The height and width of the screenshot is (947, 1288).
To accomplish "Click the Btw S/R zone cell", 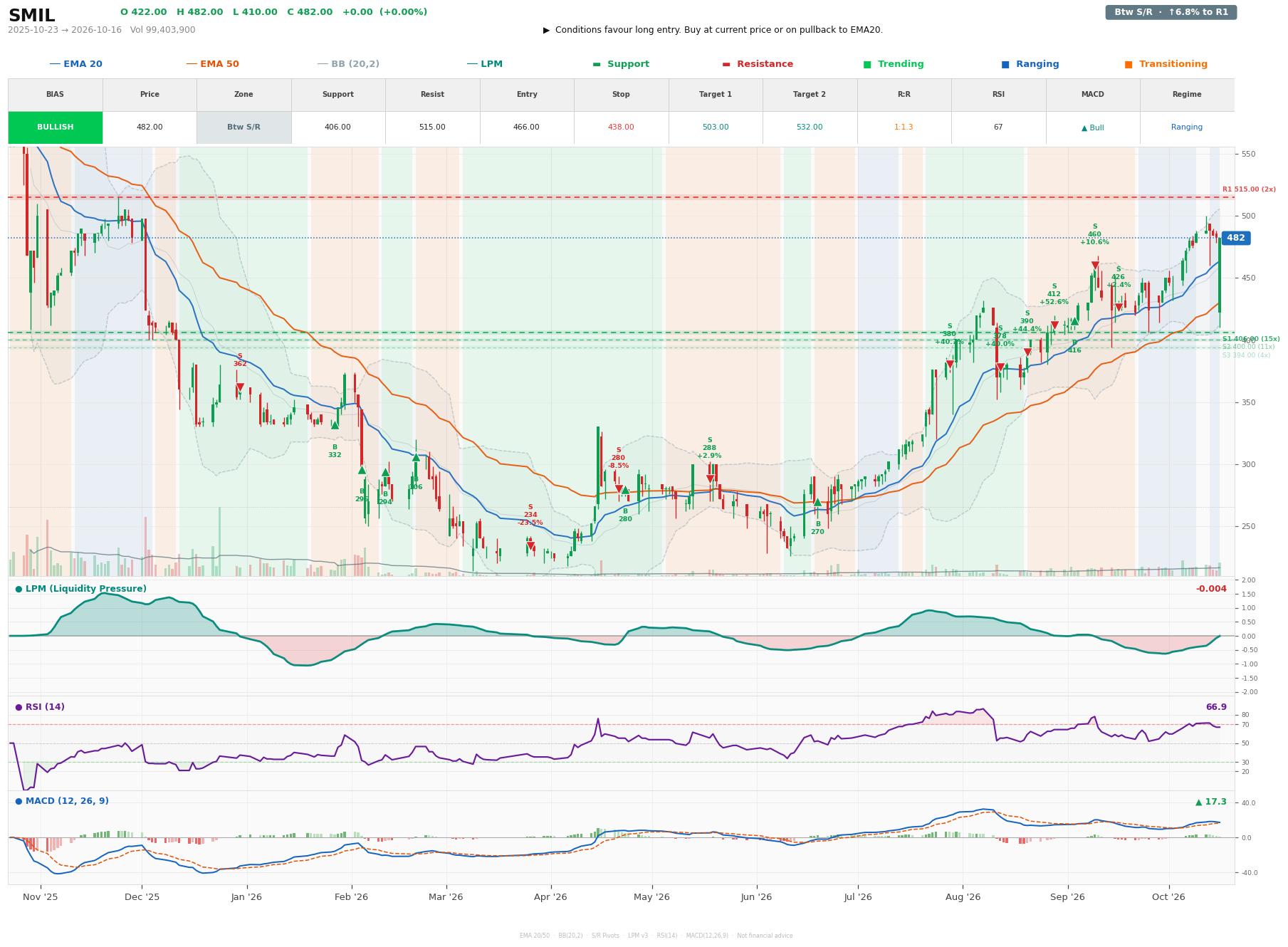I will click(244, 127).
